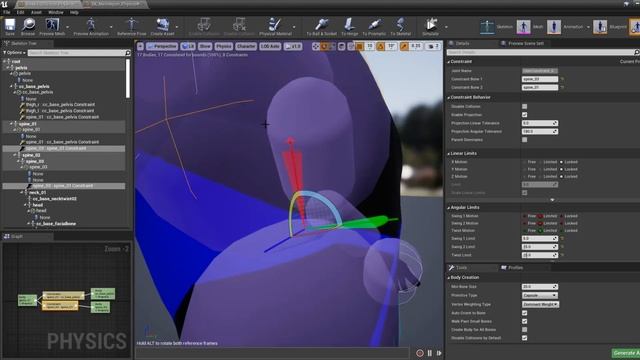Open Vertex Weighting Type dropdown
Screen dimensions: 640x360
(540, 304)
